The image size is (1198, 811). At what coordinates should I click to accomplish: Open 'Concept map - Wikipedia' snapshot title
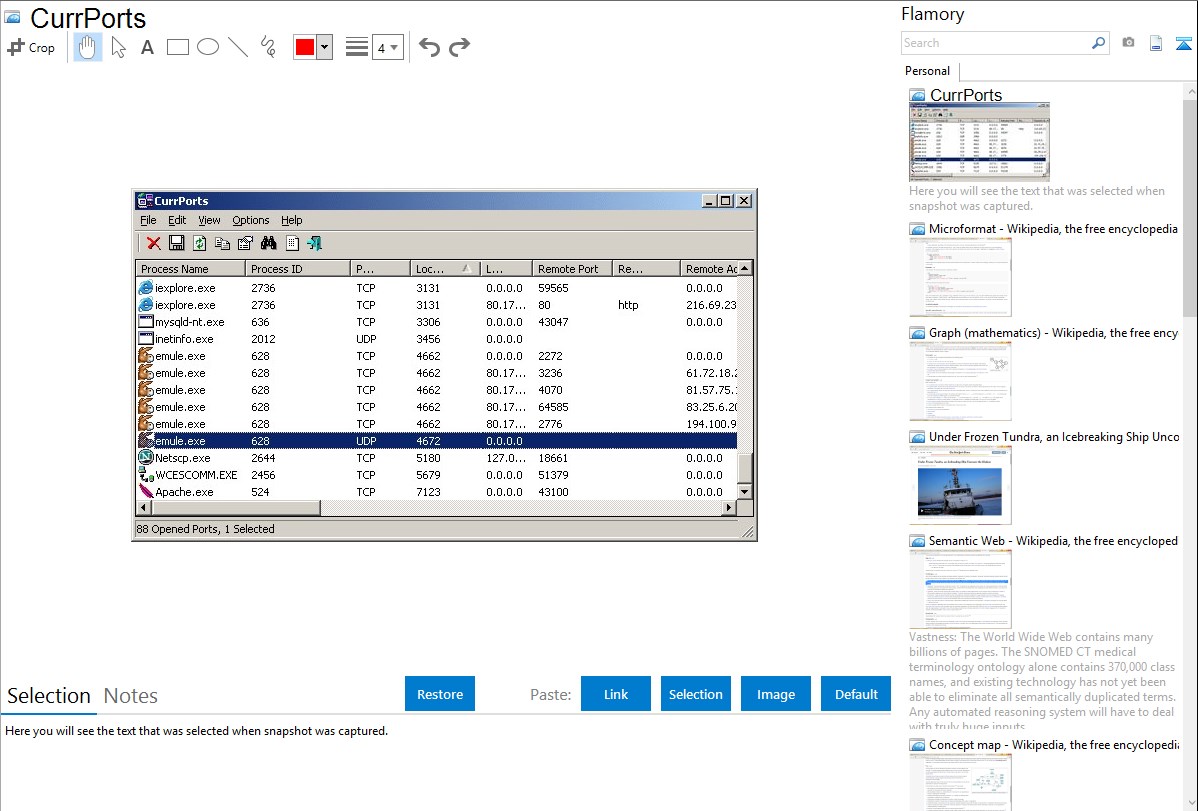pos(1054,744)
